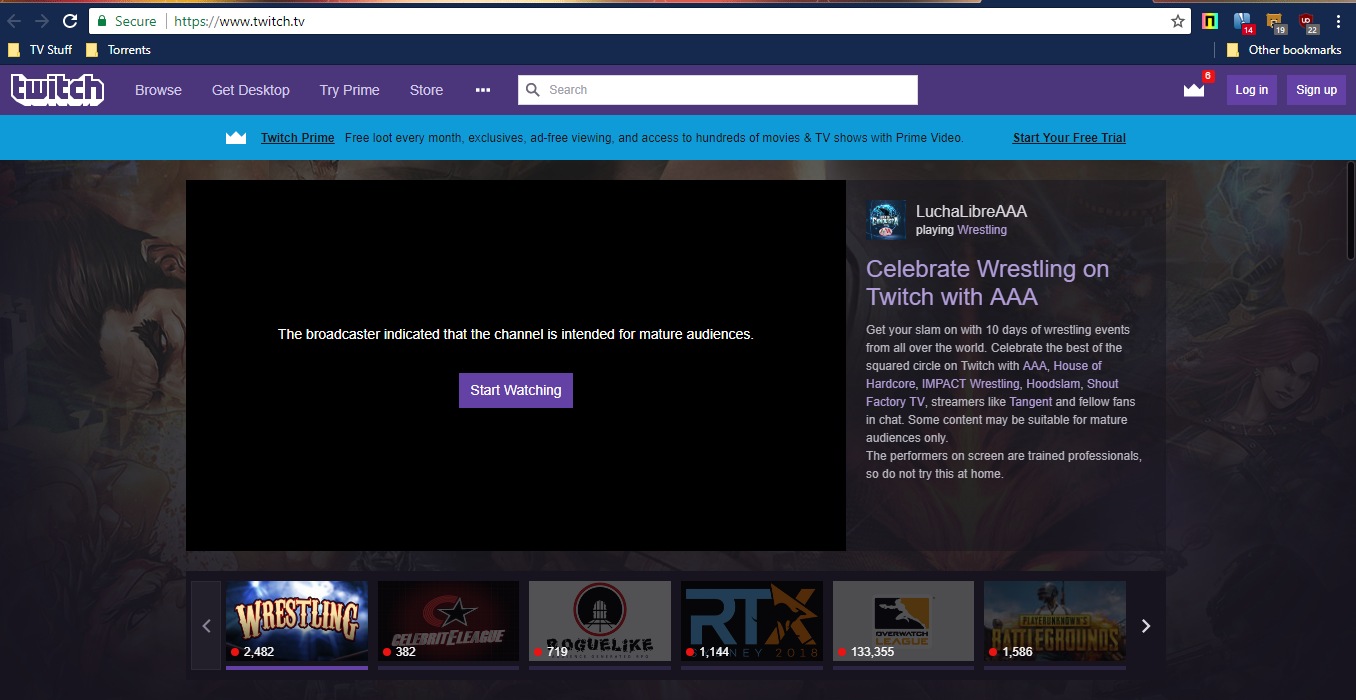Image resolution: width=1356 pixels, height=700 pixels.
Task: Click Start Your Free Trial link
Action: (x=1069, y=138)
